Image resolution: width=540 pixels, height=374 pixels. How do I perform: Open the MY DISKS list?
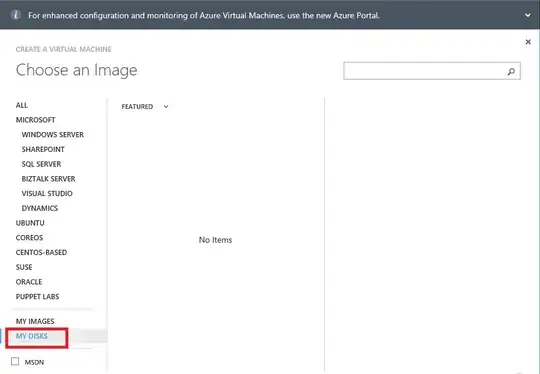[32, 336]
